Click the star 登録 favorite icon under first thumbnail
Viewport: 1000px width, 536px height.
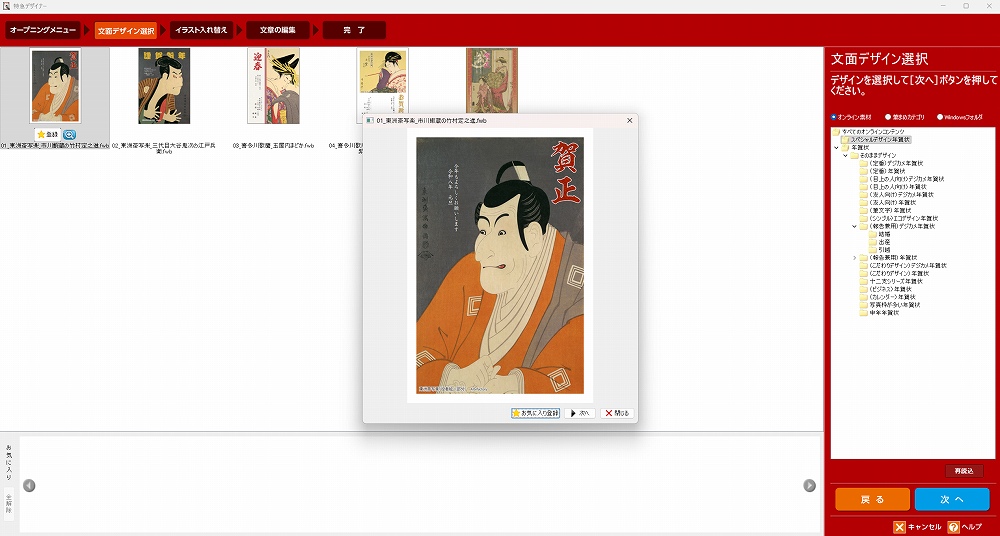click(47, 134)
